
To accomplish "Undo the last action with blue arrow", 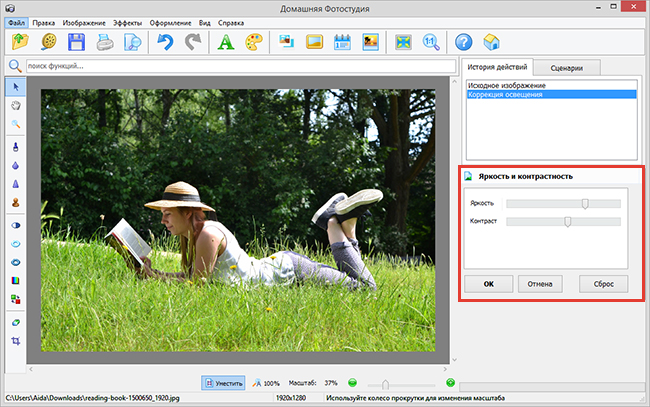I will (x=165, y=42).
